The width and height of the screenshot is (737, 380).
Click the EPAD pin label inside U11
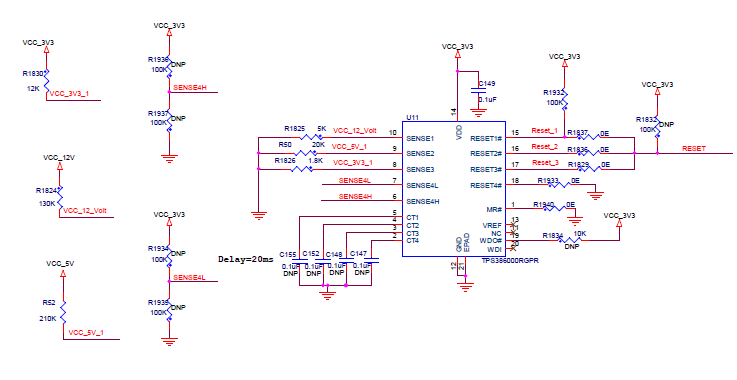(x=467, y=242)
